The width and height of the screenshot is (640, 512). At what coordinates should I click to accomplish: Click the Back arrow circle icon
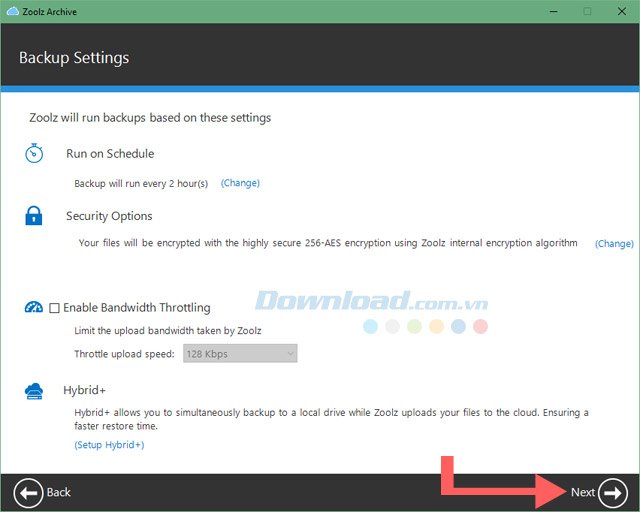(28, 493)
